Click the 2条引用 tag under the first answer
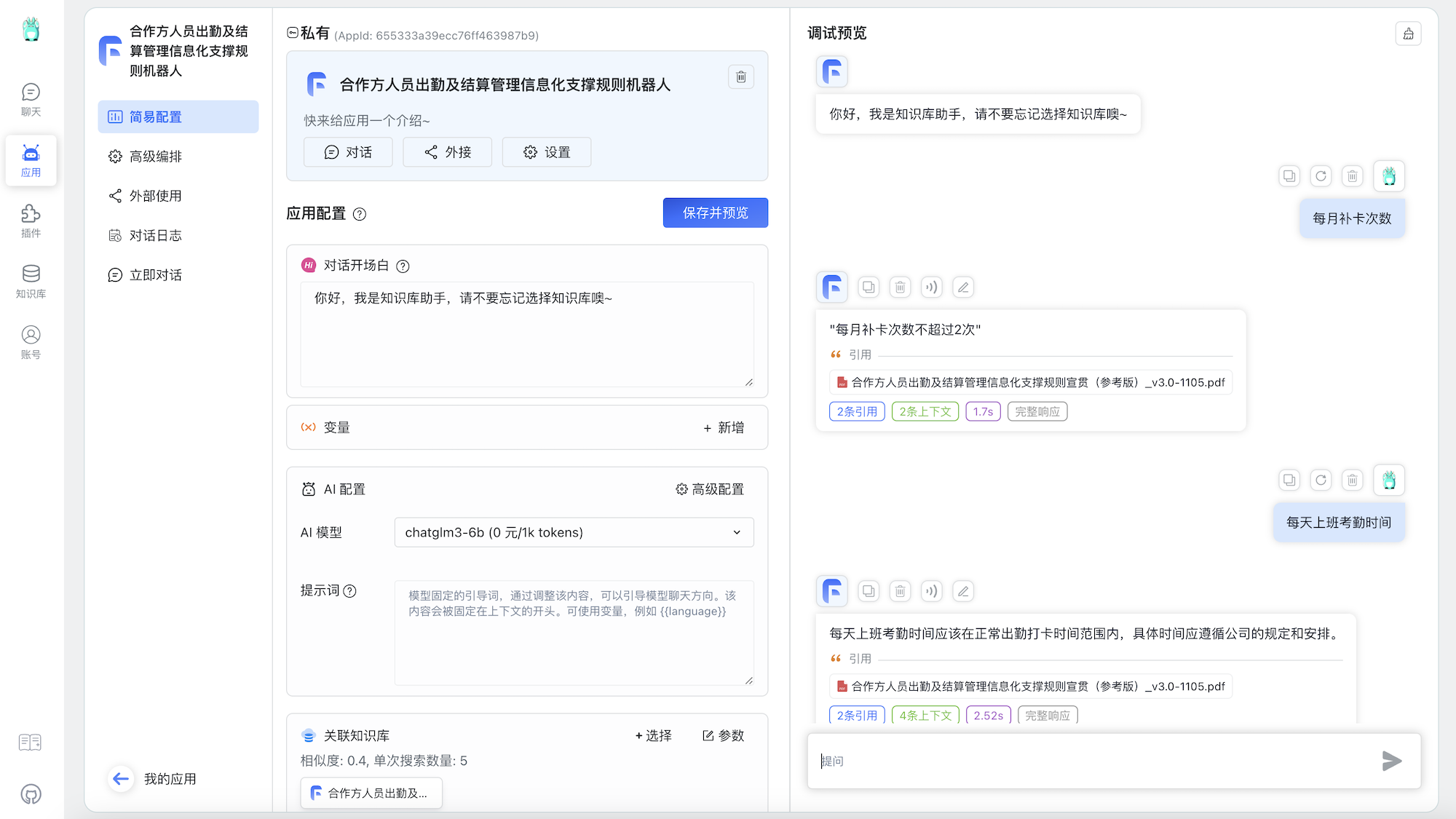Image resolution: width=1456 pixels, height=819 pixels. click(x=857, y=411)
